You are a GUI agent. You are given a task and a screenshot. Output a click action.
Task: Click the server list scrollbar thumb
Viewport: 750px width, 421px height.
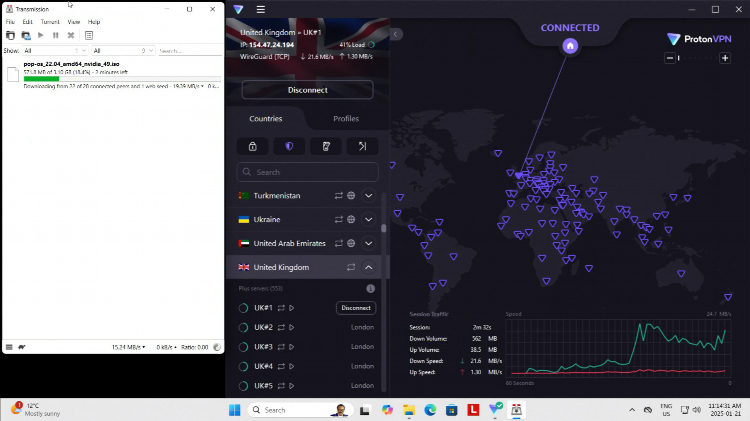tap(384, 228)
